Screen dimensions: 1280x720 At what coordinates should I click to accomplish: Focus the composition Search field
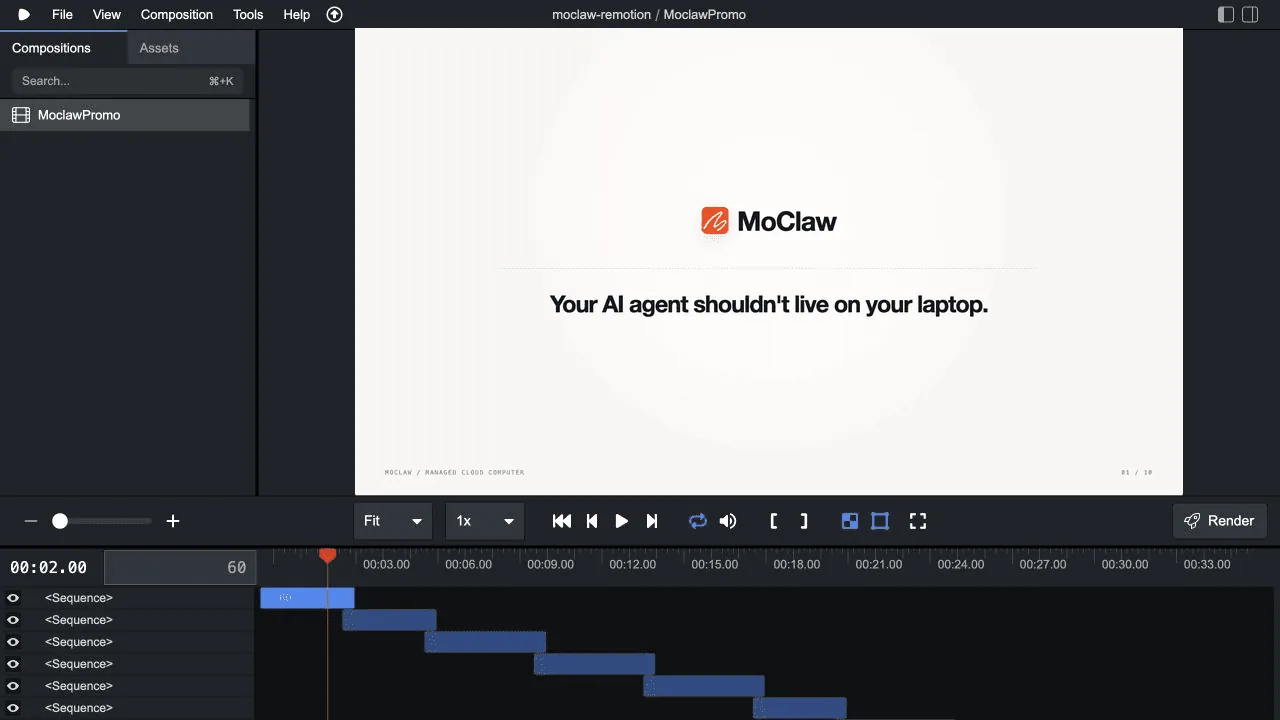(127, 81)
